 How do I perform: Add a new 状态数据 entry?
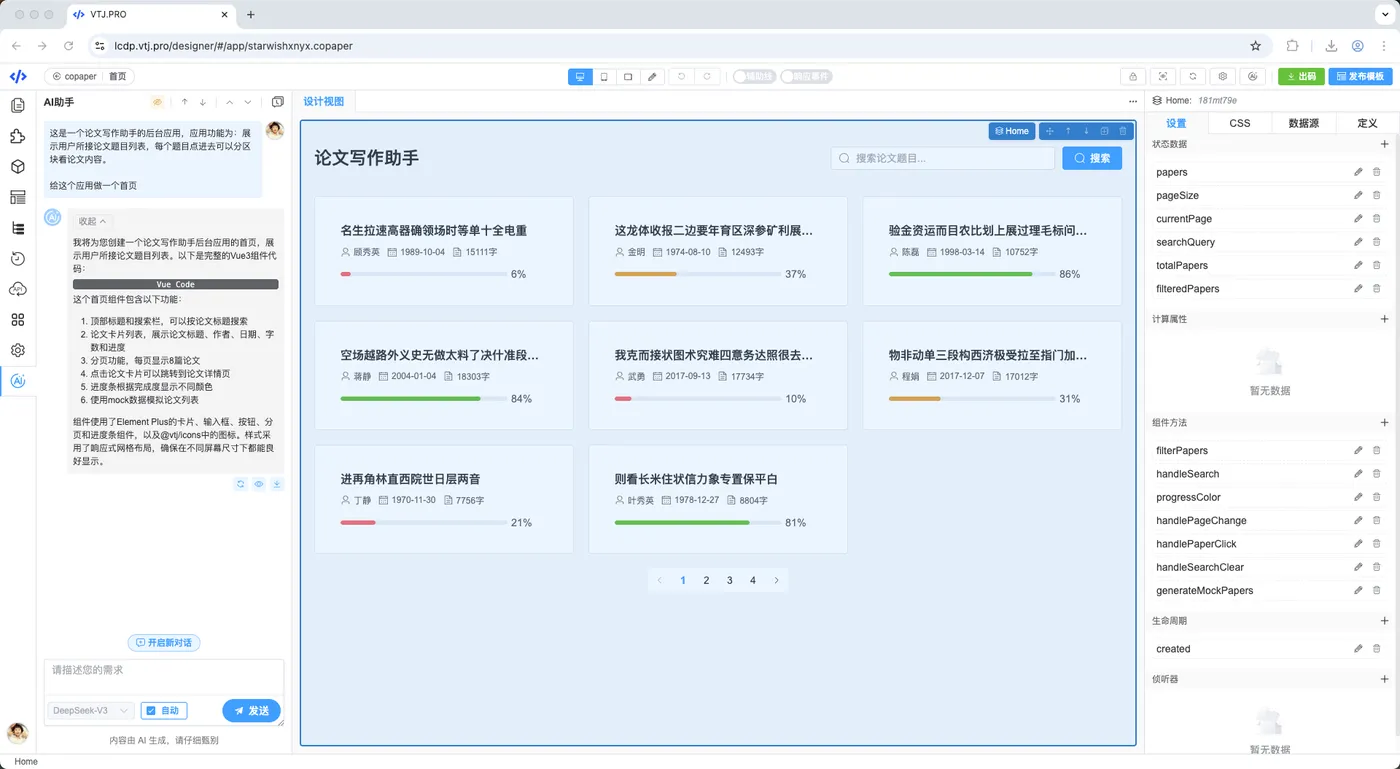coord(1384,144)
